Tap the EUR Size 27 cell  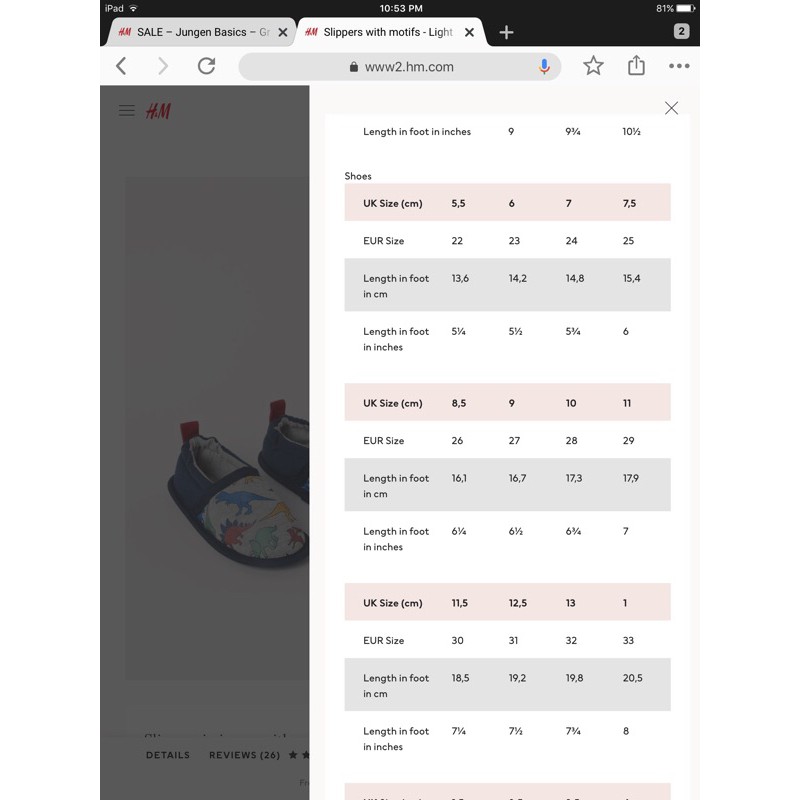point(515,440)
